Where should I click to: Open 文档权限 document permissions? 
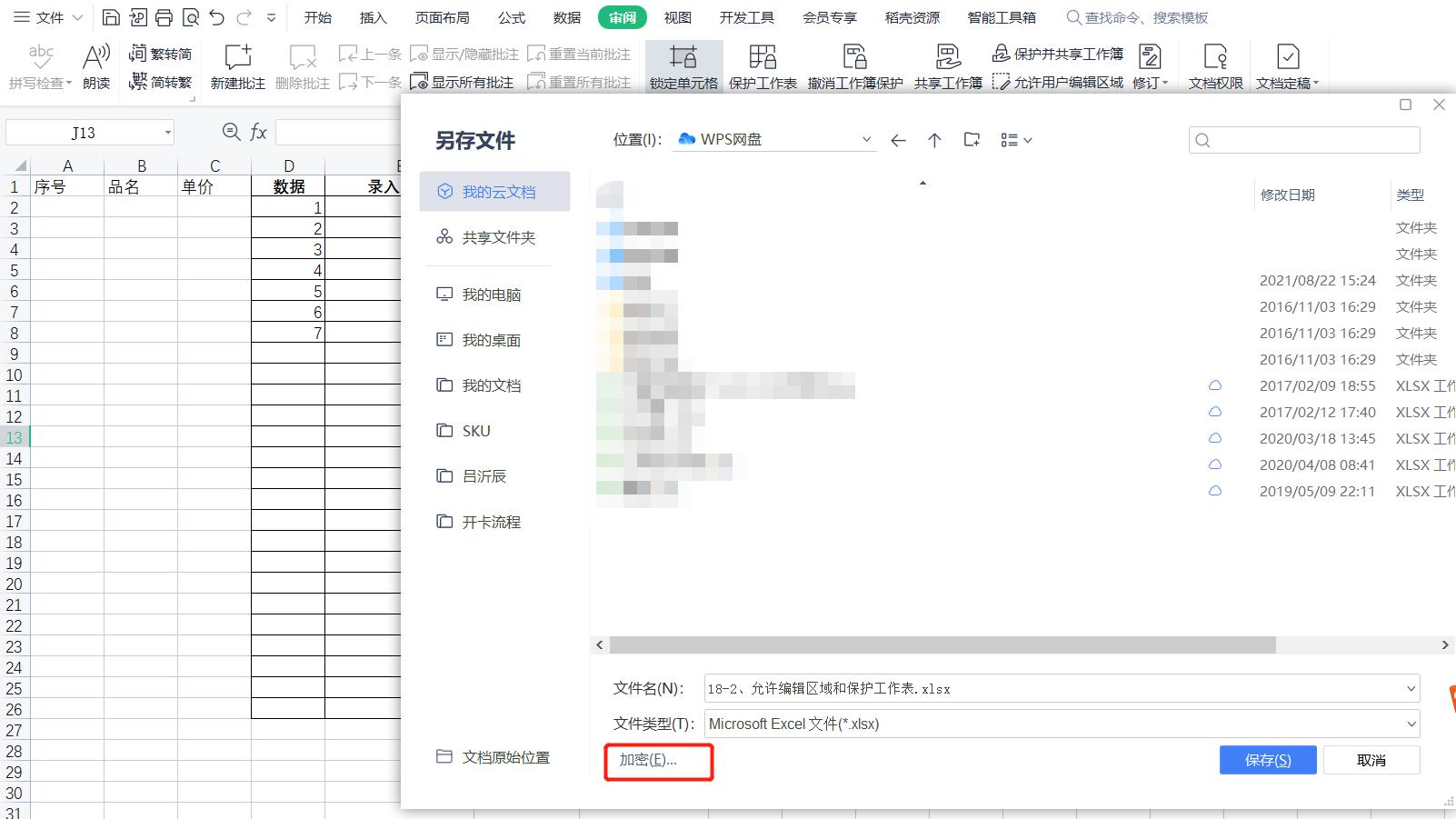click(x=1214, y=64)
